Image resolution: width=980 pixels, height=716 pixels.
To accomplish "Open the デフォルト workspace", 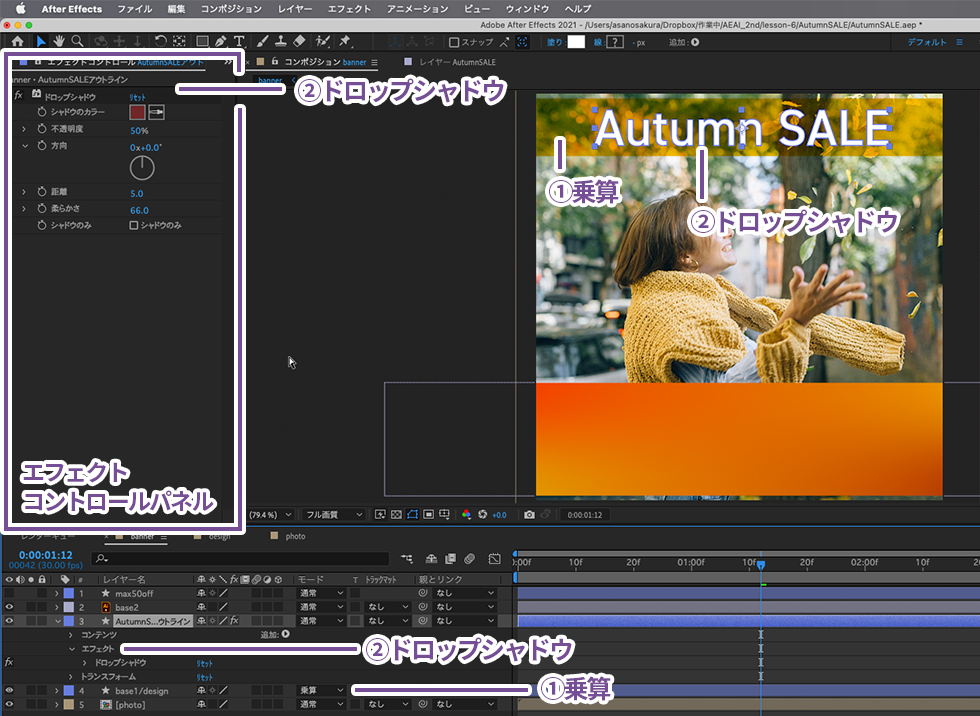I will click(x=927, y=42).
